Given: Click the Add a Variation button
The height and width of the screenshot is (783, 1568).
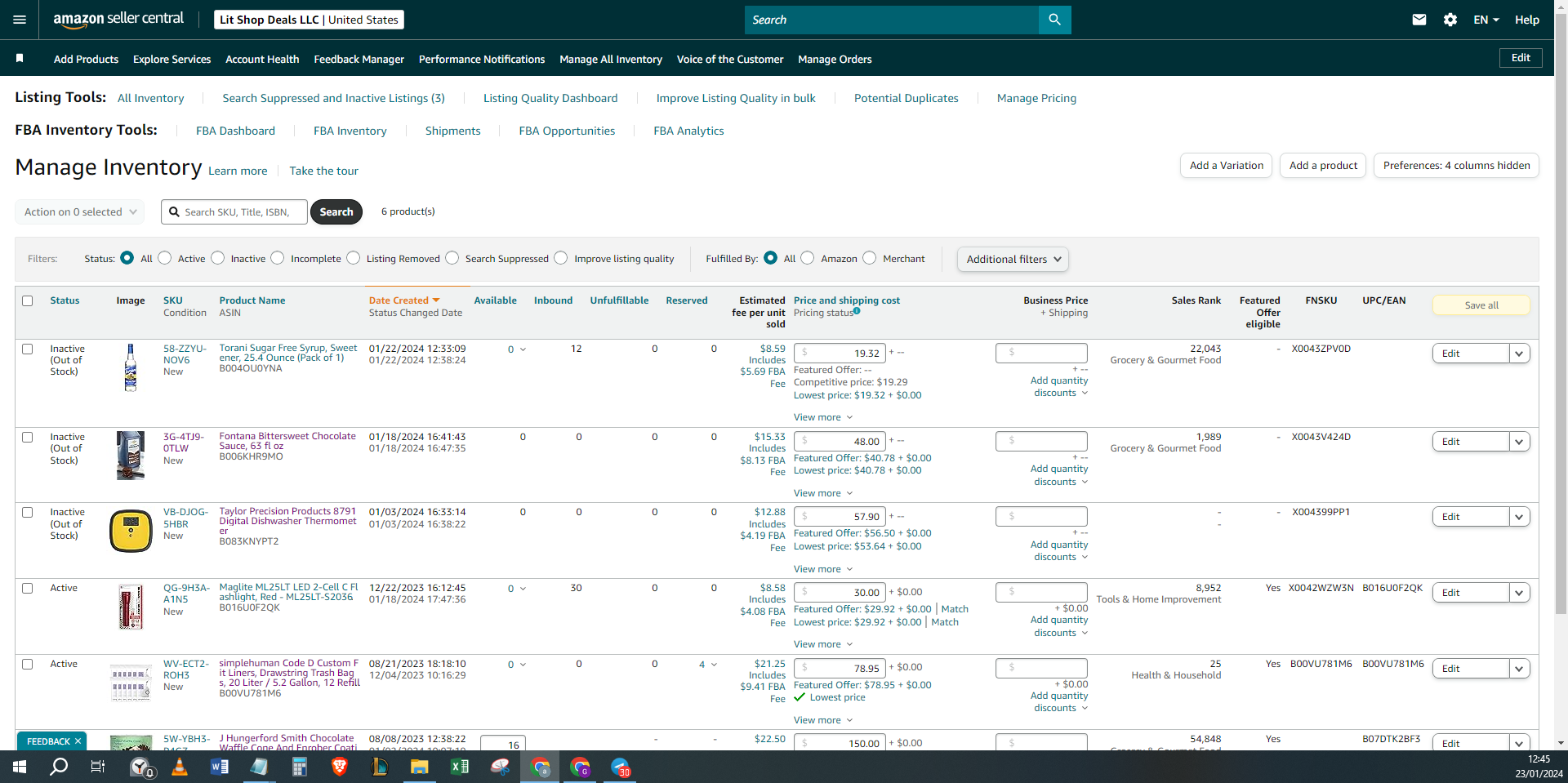Looking at the screenshot, I should 1226,165.
